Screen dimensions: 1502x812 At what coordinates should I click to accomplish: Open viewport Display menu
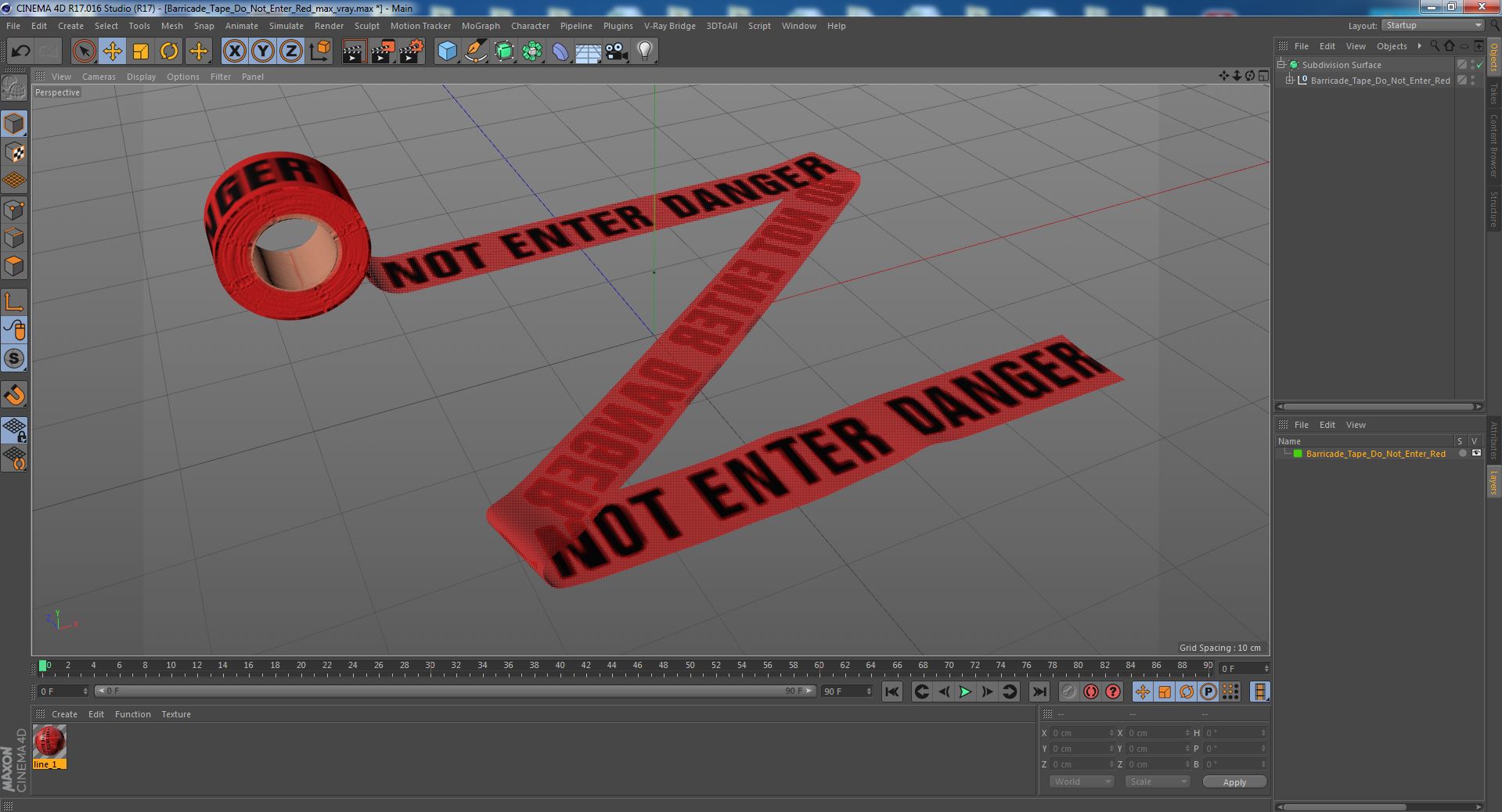pos(141,77)
